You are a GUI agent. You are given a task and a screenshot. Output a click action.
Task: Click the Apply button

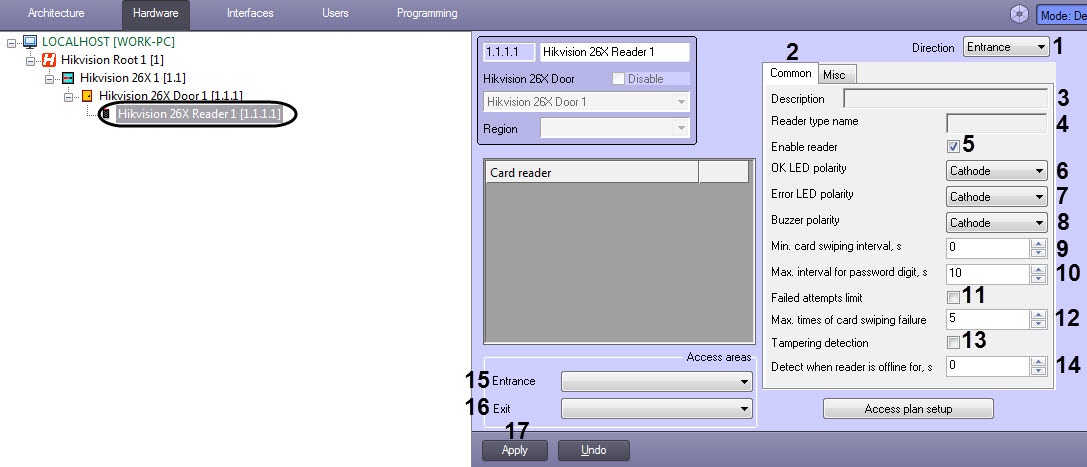click(515, 450)
